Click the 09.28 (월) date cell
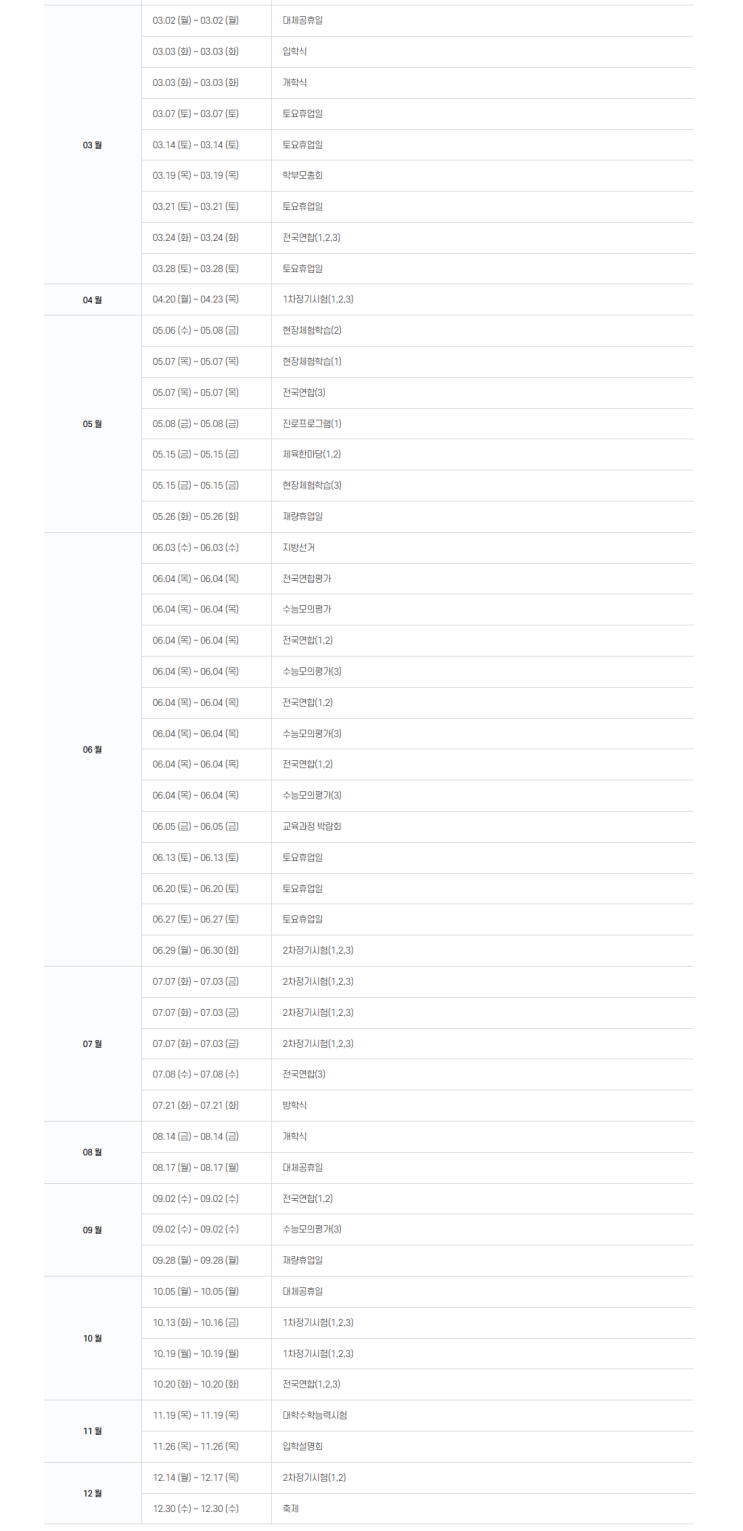The image size is (743, 1531). [195, 1261]
